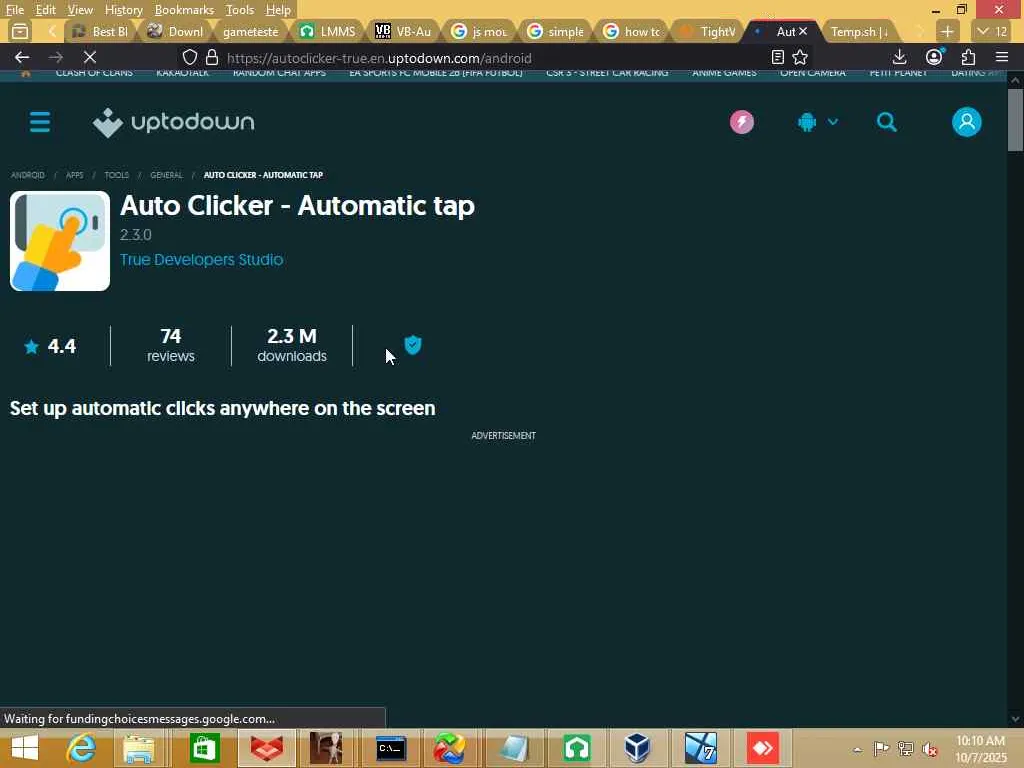This screenshot has width=1024, height=768.
Task: Open the File menu
Action: [15, 10]
